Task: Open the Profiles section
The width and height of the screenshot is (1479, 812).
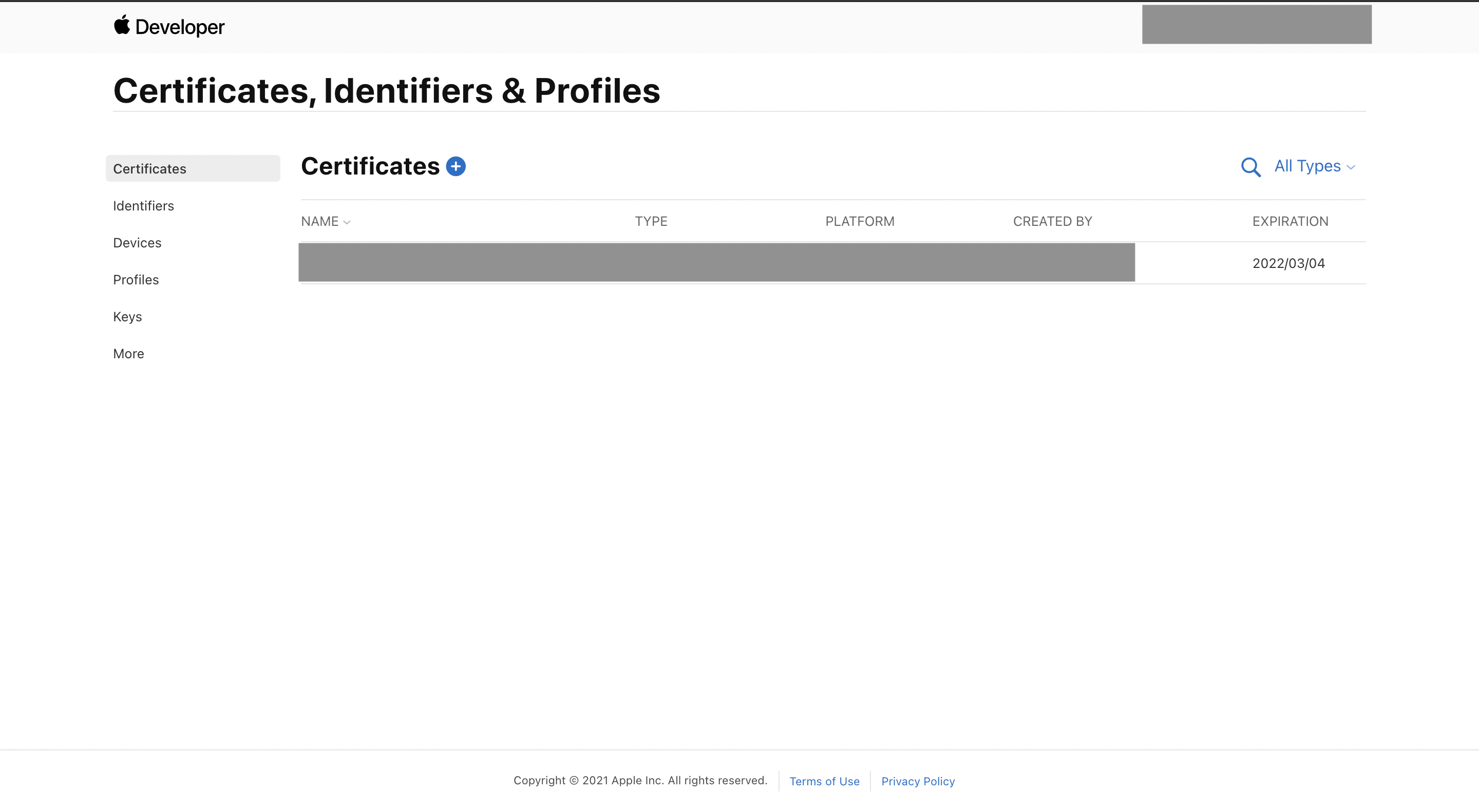Action: point(136,279)
